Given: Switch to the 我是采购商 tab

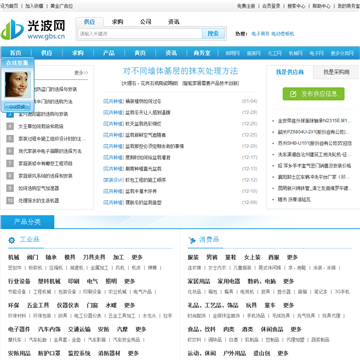Looking at the screenshot, I should coord(336,72).
